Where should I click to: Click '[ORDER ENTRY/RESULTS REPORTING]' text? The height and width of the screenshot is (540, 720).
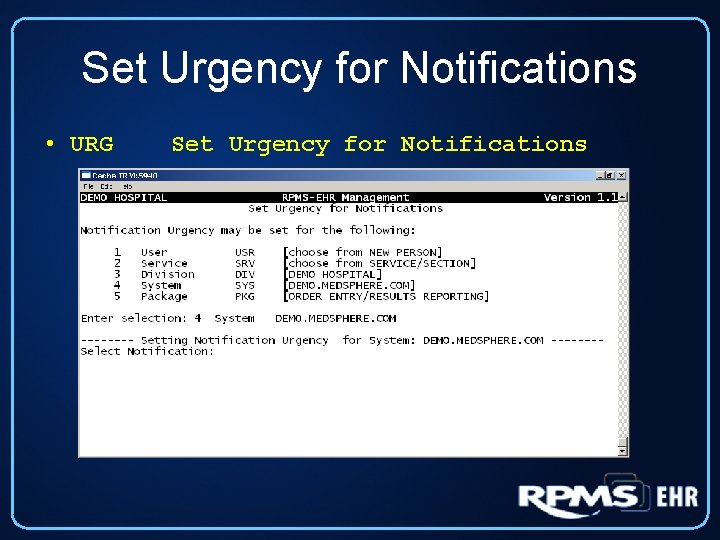tap(386, 297)
